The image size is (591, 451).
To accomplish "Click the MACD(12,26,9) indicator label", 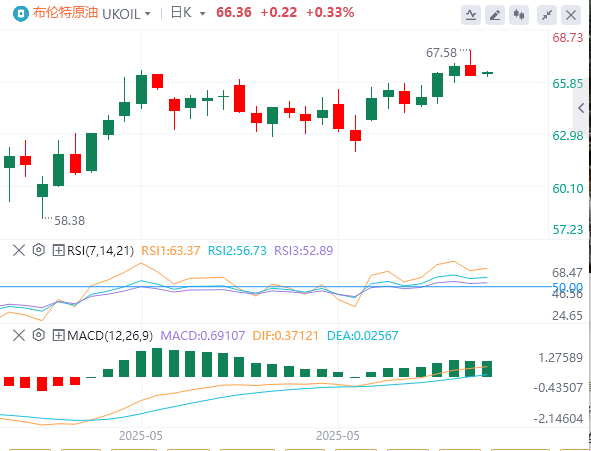I will point(110,336).
